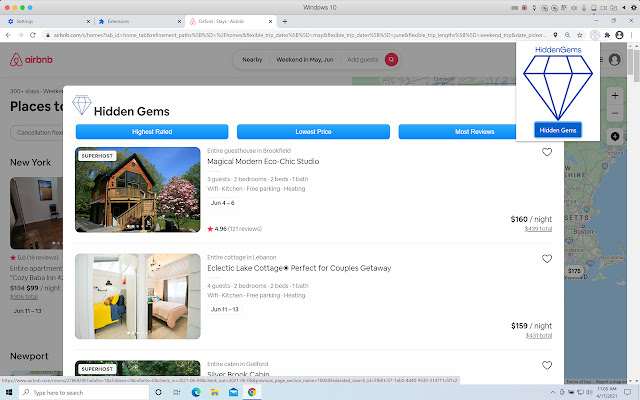The height and width of the screenshot is (400, 640).
Task: Click the location pin icon in address bar
Action: pos(555,35)
